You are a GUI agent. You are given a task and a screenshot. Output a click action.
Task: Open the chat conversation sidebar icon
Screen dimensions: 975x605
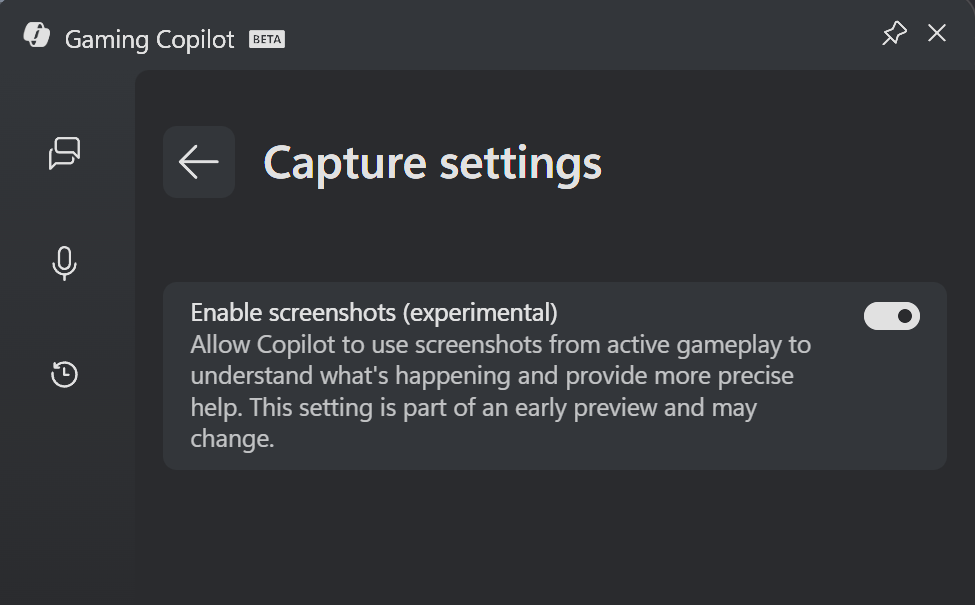(x=65, y=153)
